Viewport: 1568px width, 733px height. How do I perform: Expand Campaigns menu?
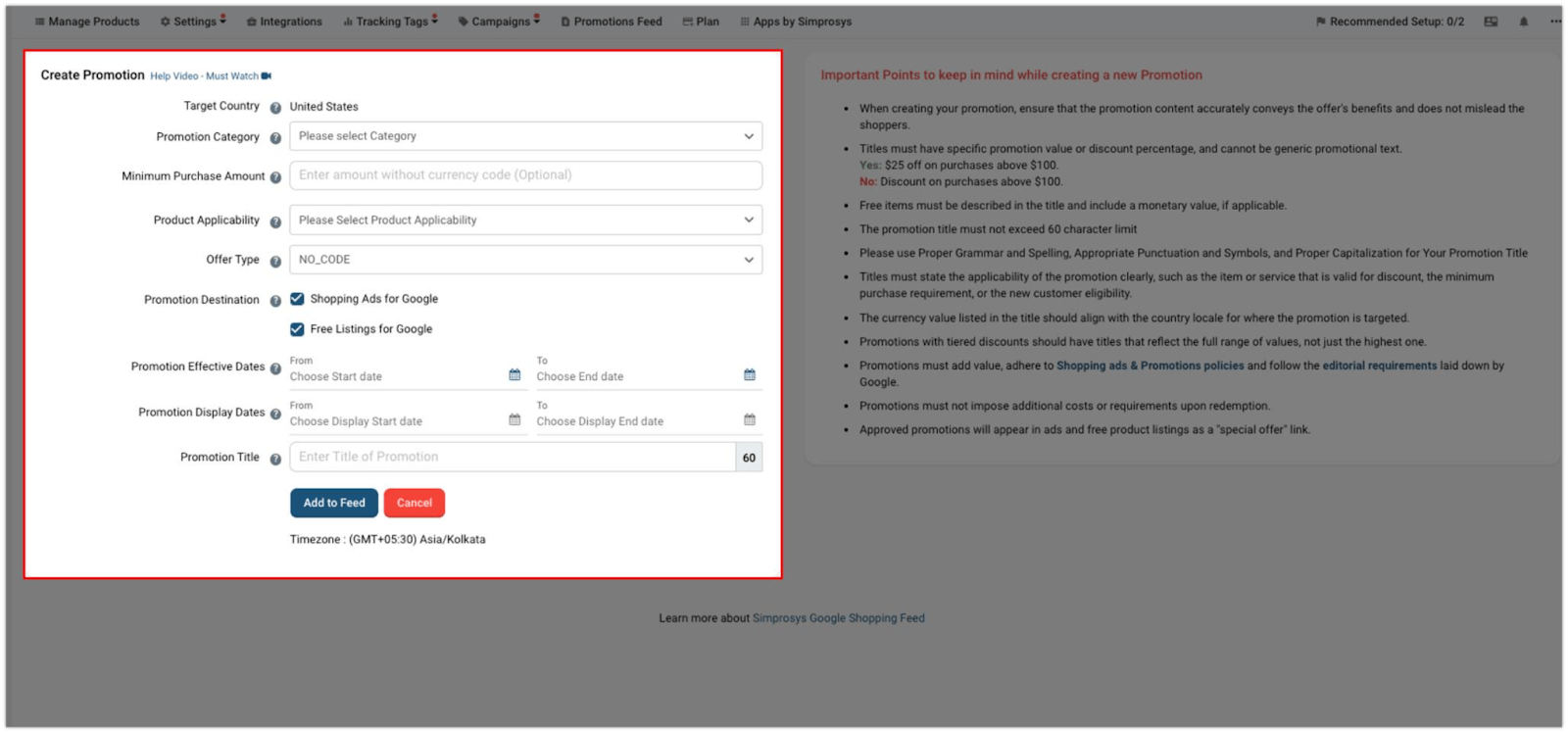[x=499, y=22]
